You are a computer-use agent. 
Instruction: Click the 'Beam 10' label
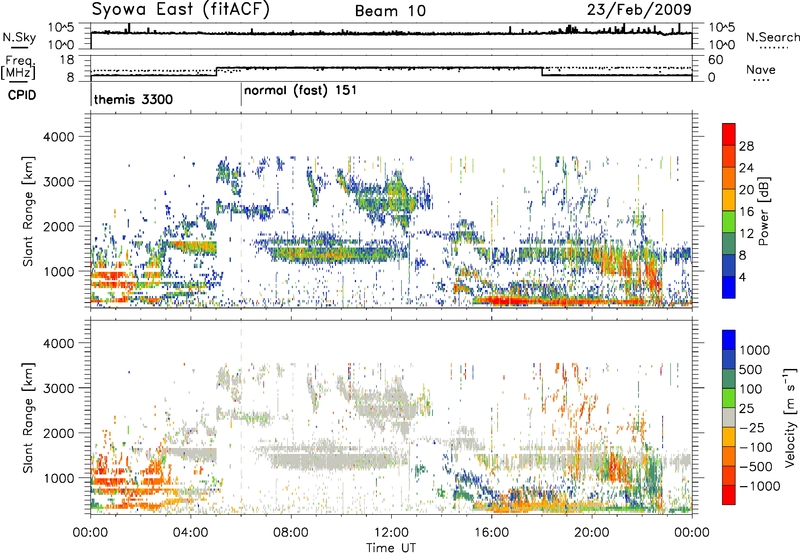(x=390, y=11)
